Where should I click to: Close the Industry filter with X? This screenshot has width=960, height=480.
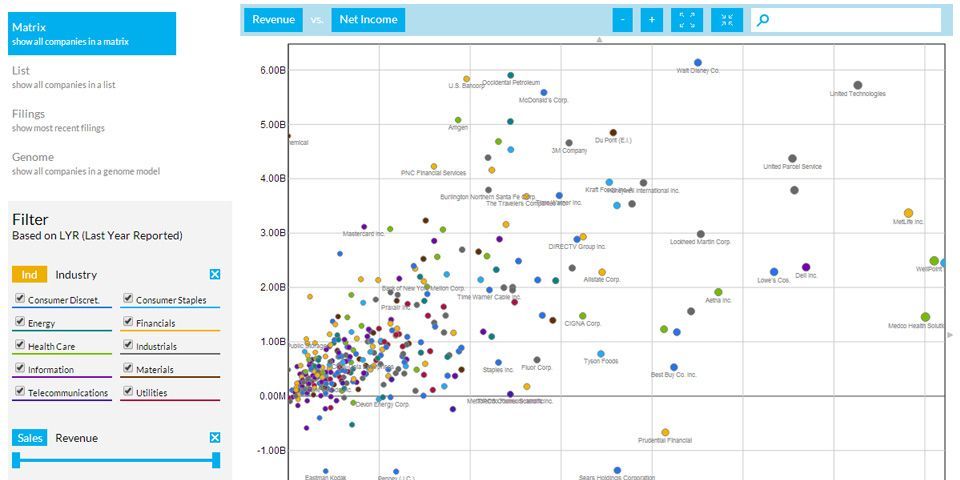coord(215,274)
